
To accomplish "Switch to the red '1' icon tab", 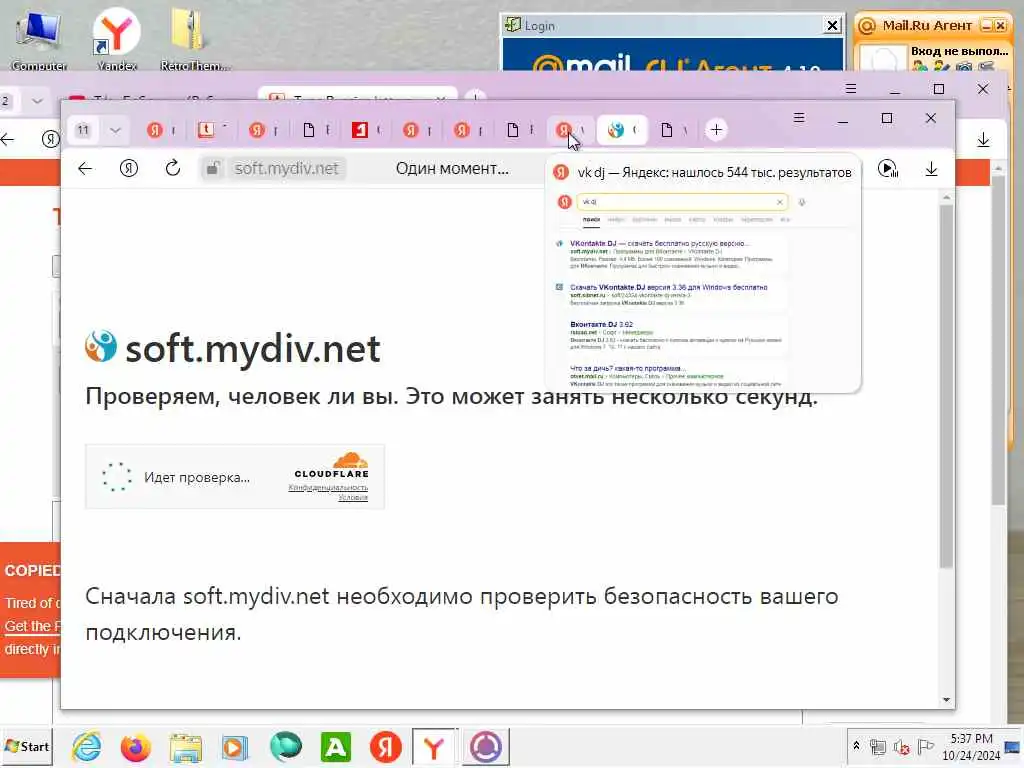I will click(366, 130).
